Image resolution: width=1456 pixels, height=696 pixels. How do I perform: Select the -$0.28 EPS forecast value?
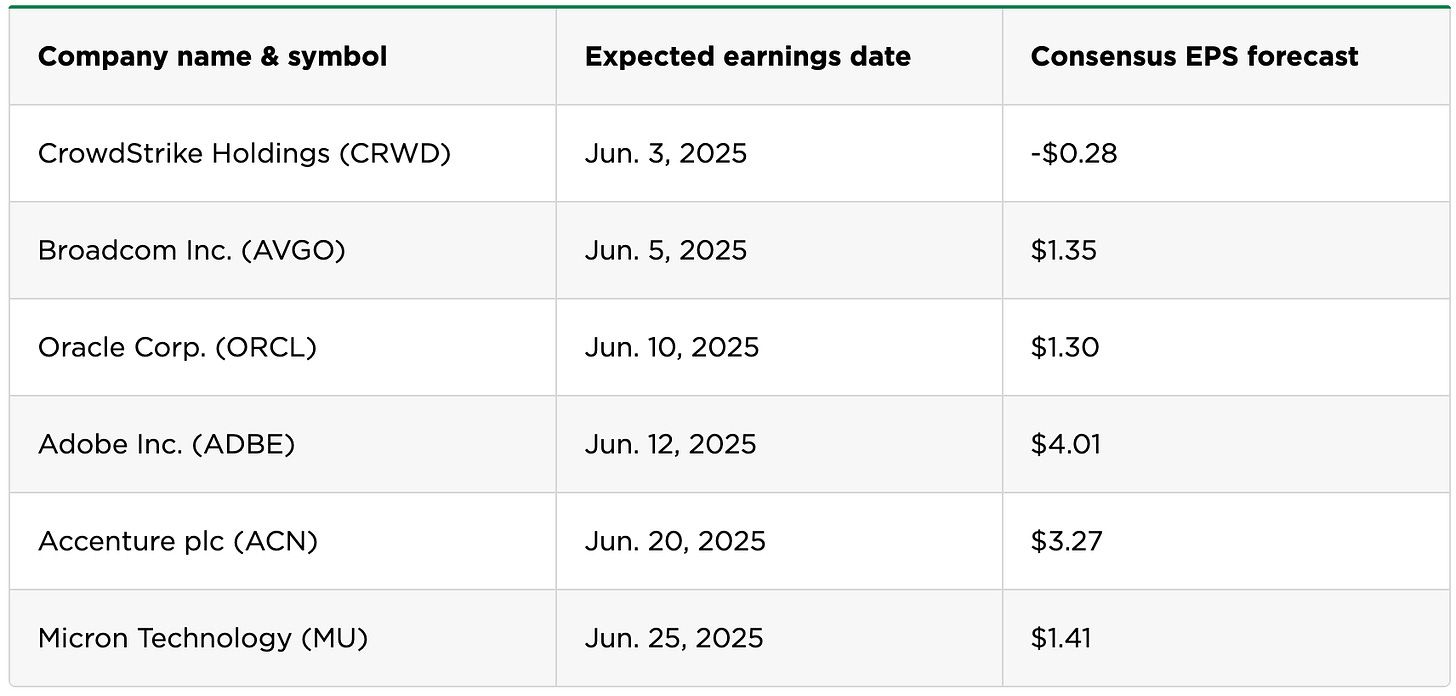[1074, 153]
